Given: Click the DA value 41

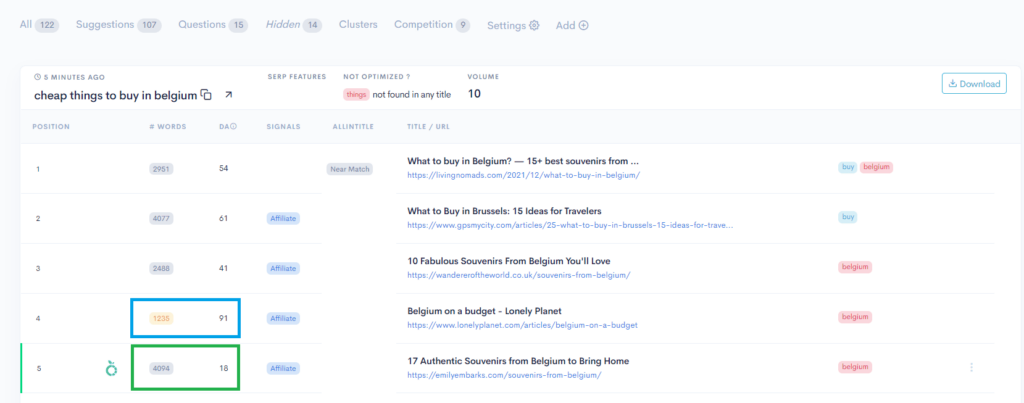Looking at the screenshot, I should pyautogui.click(x=223, y=268).
